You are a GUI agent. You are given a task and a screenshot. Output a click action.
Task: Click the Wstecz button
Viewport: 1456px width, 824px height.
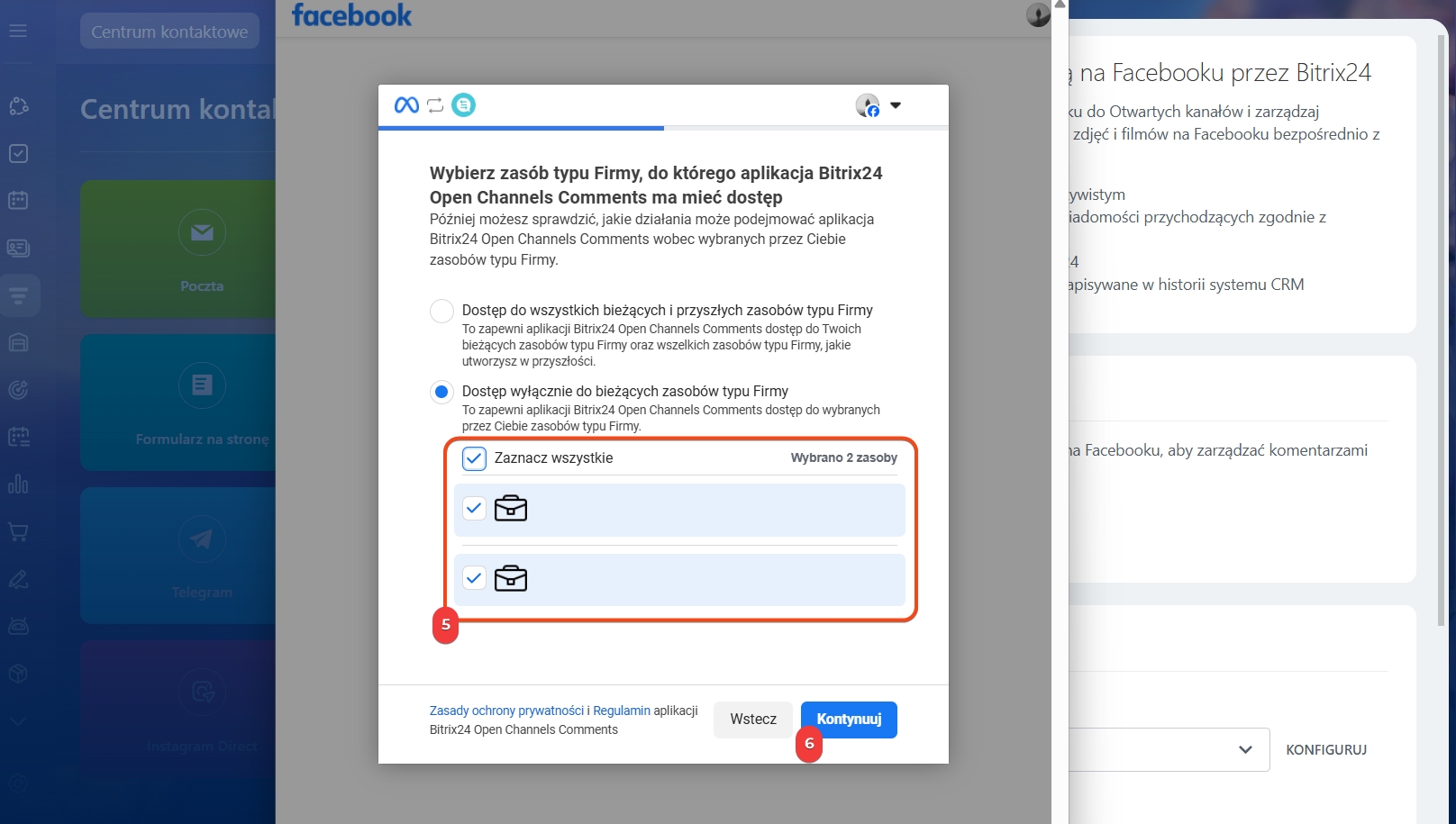pyautogui.click(x=753, y=720)
